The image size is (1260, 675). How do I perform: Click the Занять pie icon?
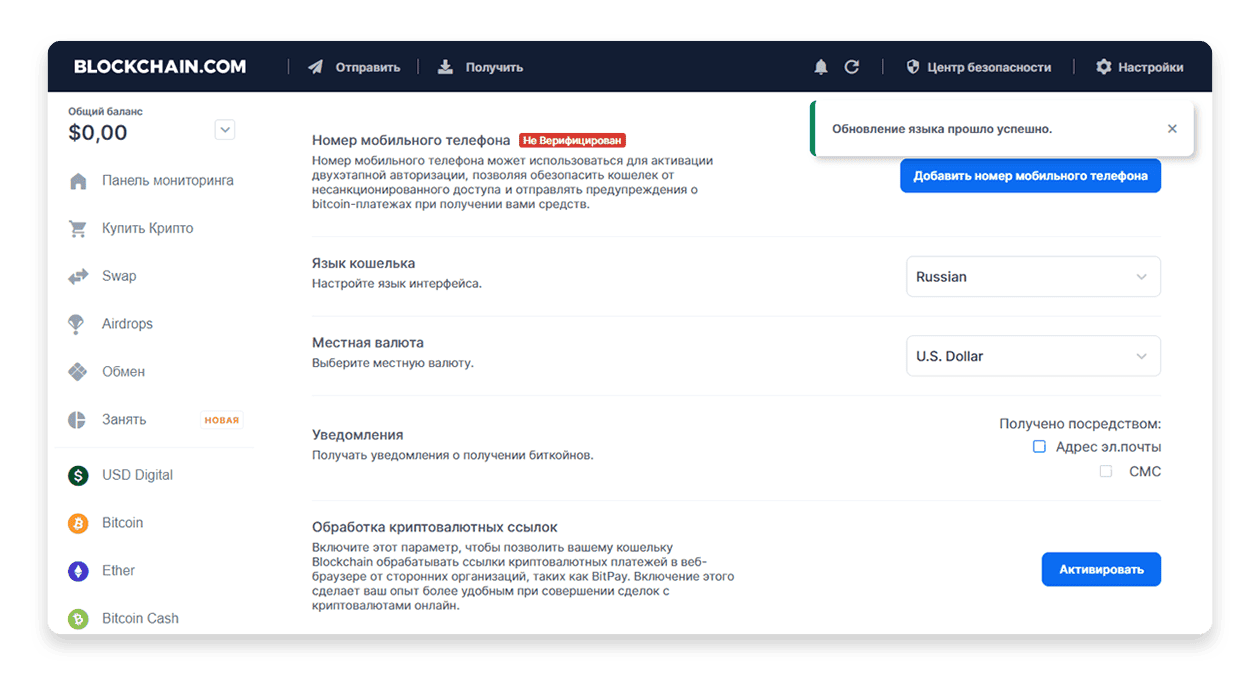77,420
